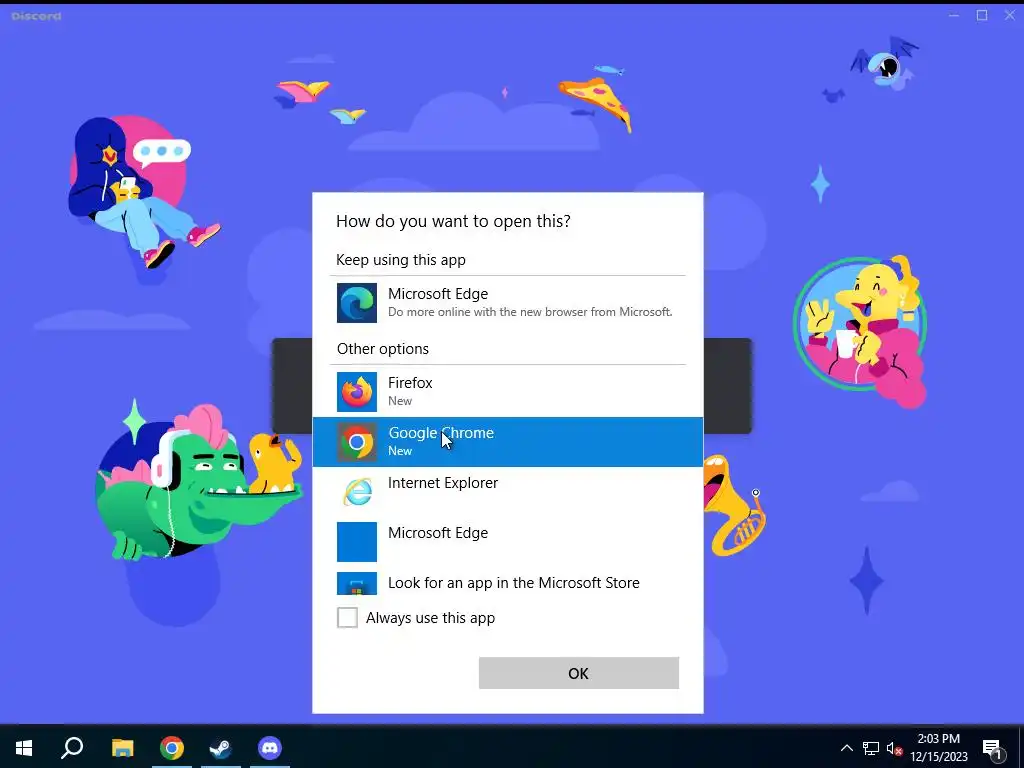Click the Internet Explorer option label
Screen dimensions: 1024x768
point(443,483)
